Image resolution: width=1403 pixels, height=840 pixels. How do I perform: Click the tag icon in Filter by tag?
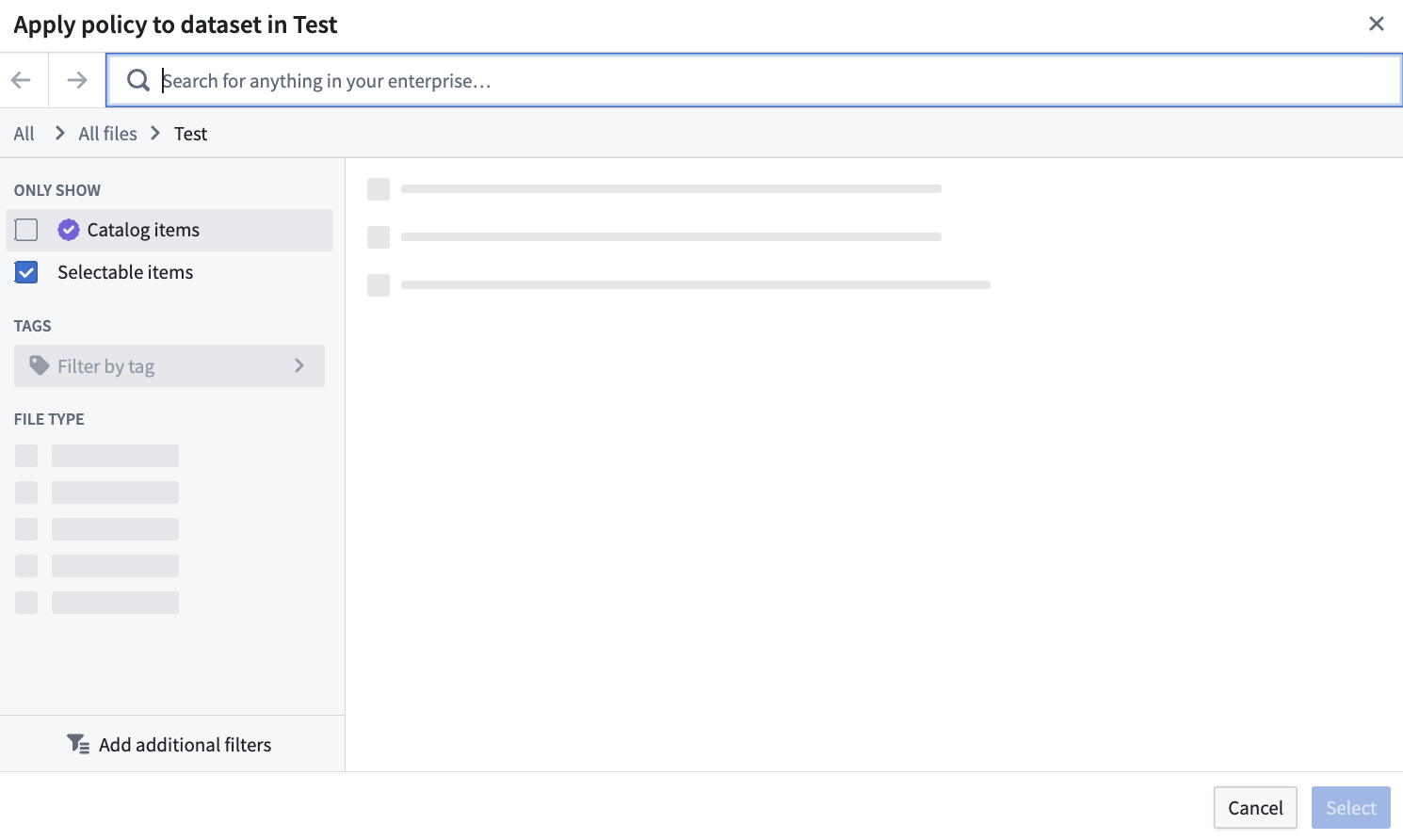40,365
